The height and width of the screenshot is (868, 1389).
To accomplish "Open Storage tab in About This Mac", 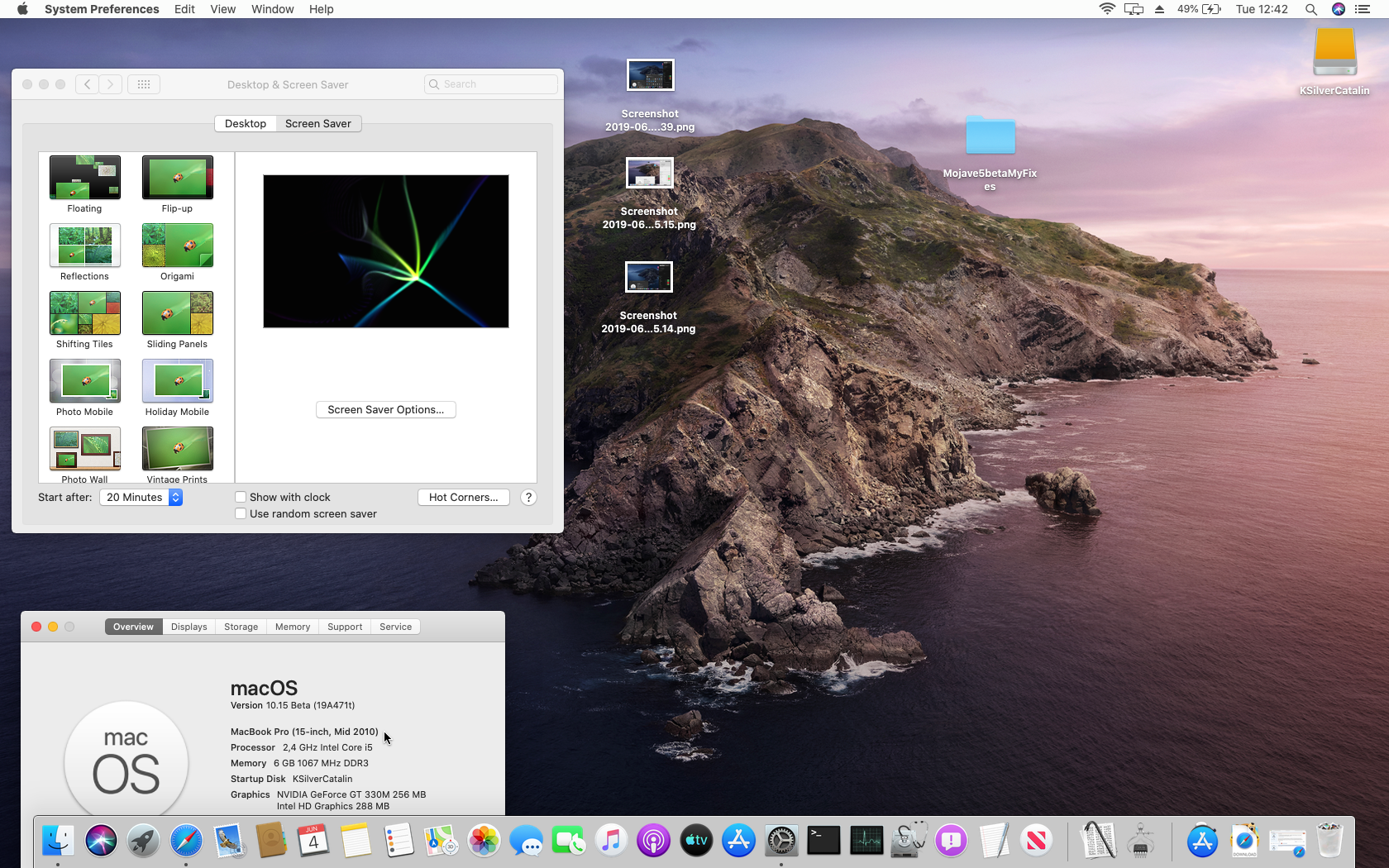I will coord(241,627).
